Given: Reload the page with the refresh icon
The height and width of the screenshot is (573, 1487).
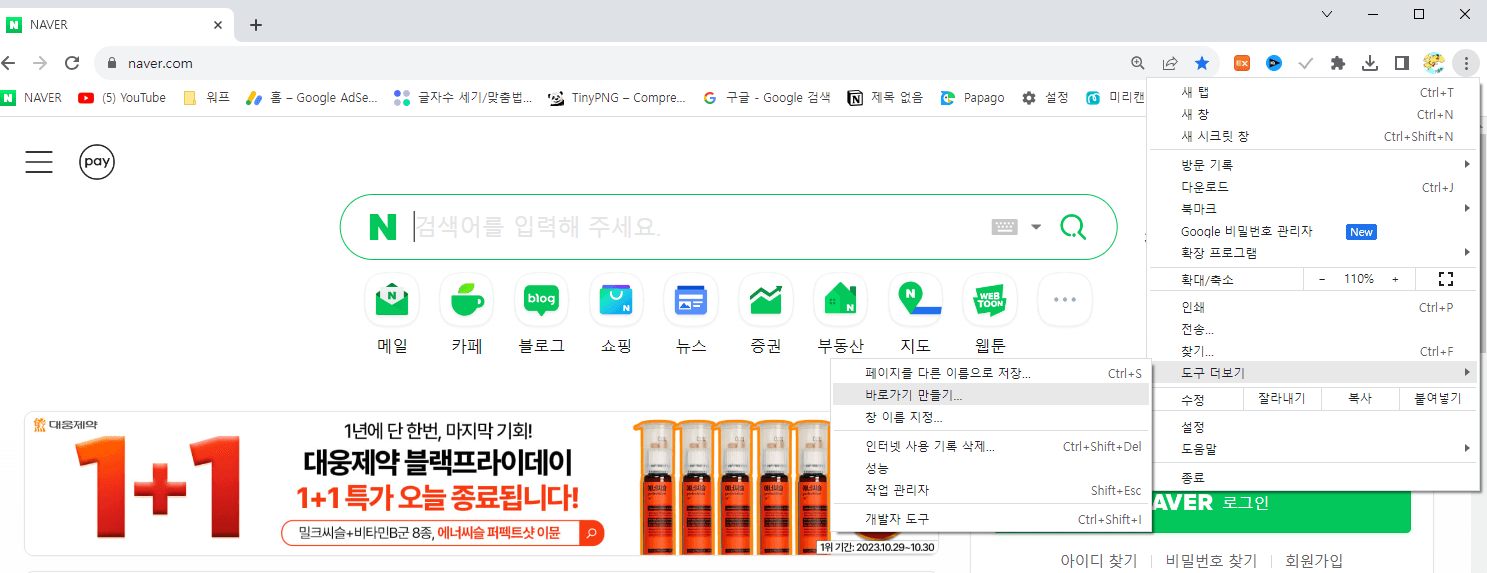Looking at the screenshot, I should (72, 63).
